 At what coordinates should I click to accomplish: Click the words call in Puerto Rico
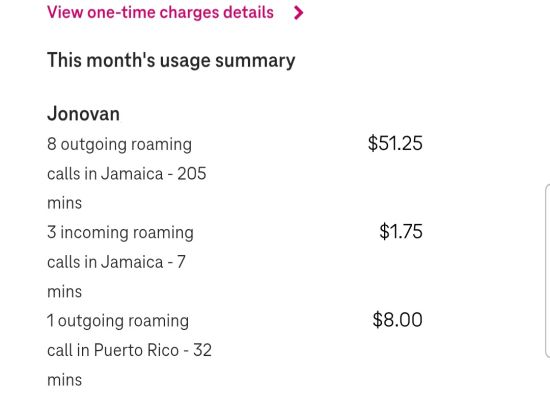coord(113,350)
